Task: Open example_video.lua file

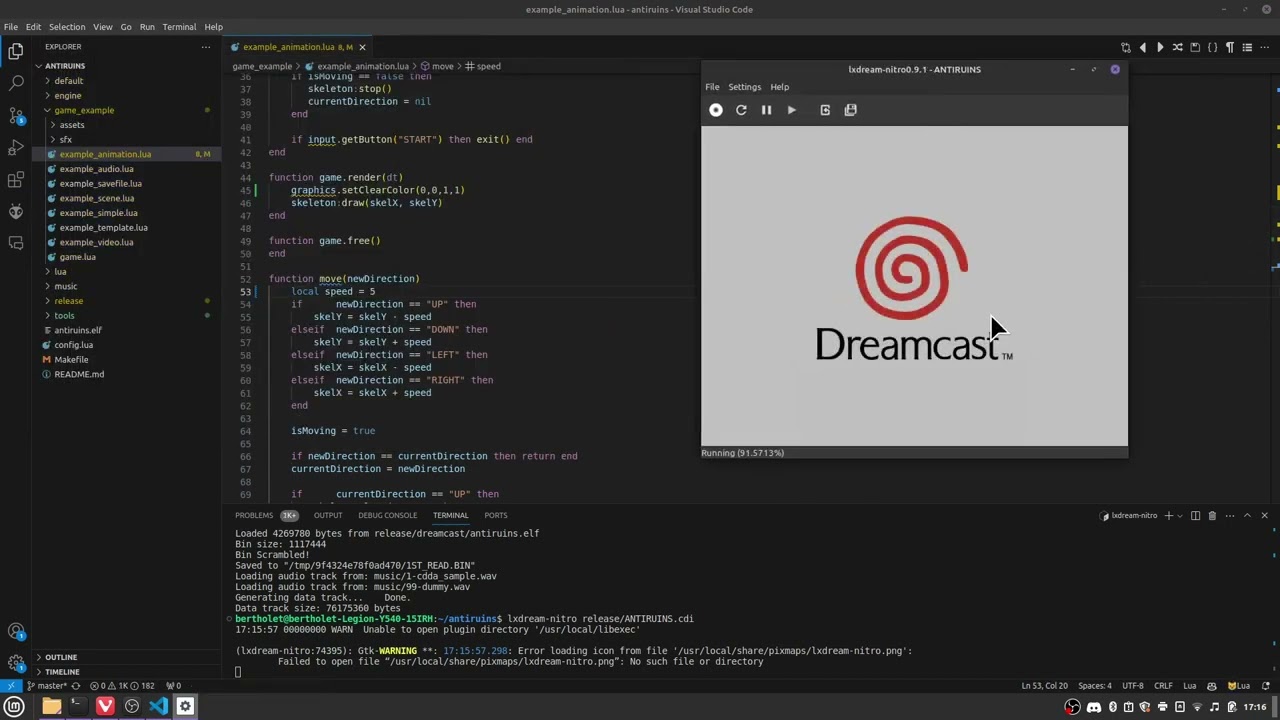Action: 96,242
